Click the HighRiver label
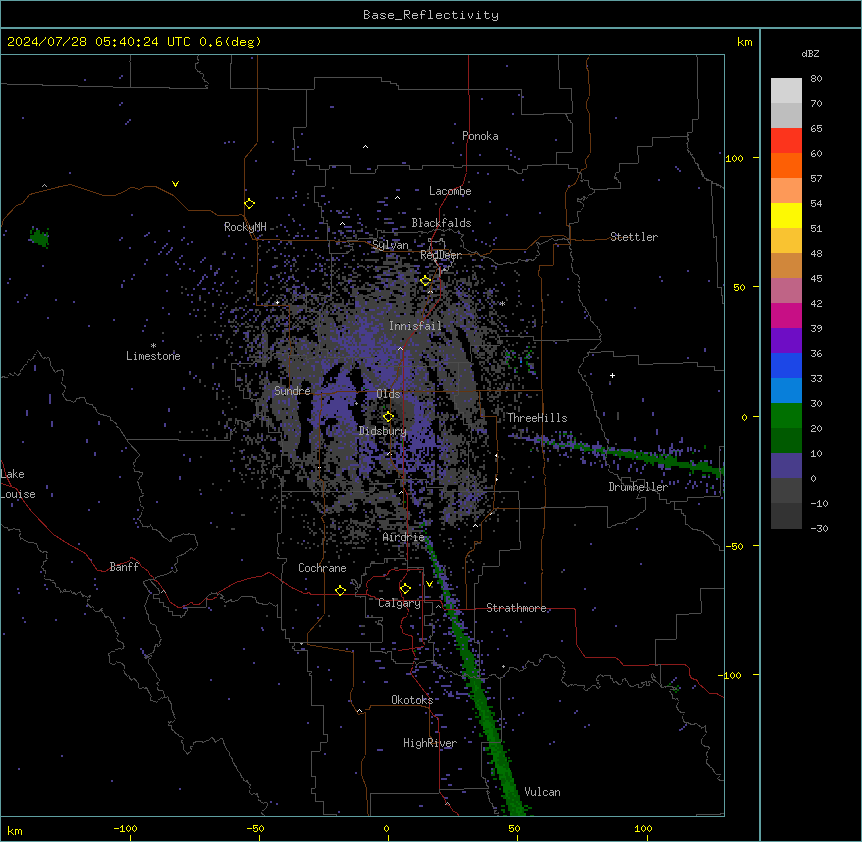862x842 pixels. click(430, 743)
